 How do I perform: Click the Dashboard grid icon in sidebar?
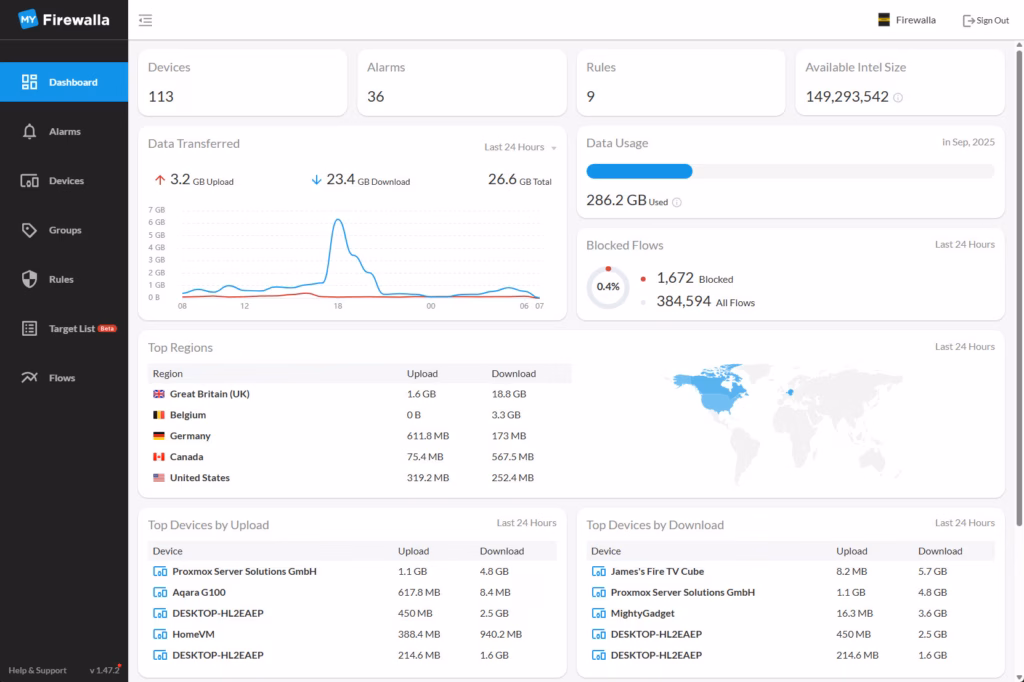30,82
